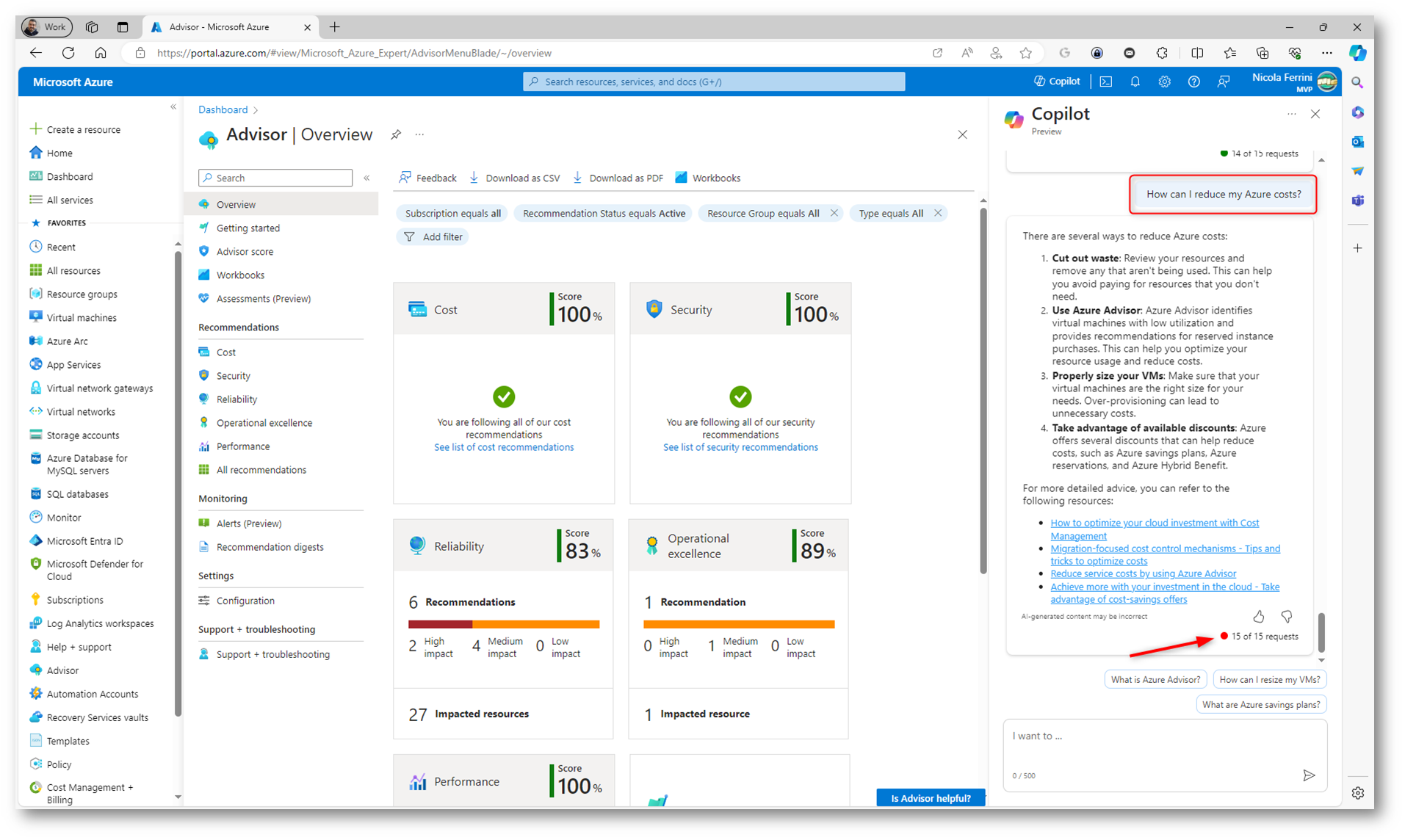
Task: Send the Copilot prompt with the arrow
Action: (1308, 775)
